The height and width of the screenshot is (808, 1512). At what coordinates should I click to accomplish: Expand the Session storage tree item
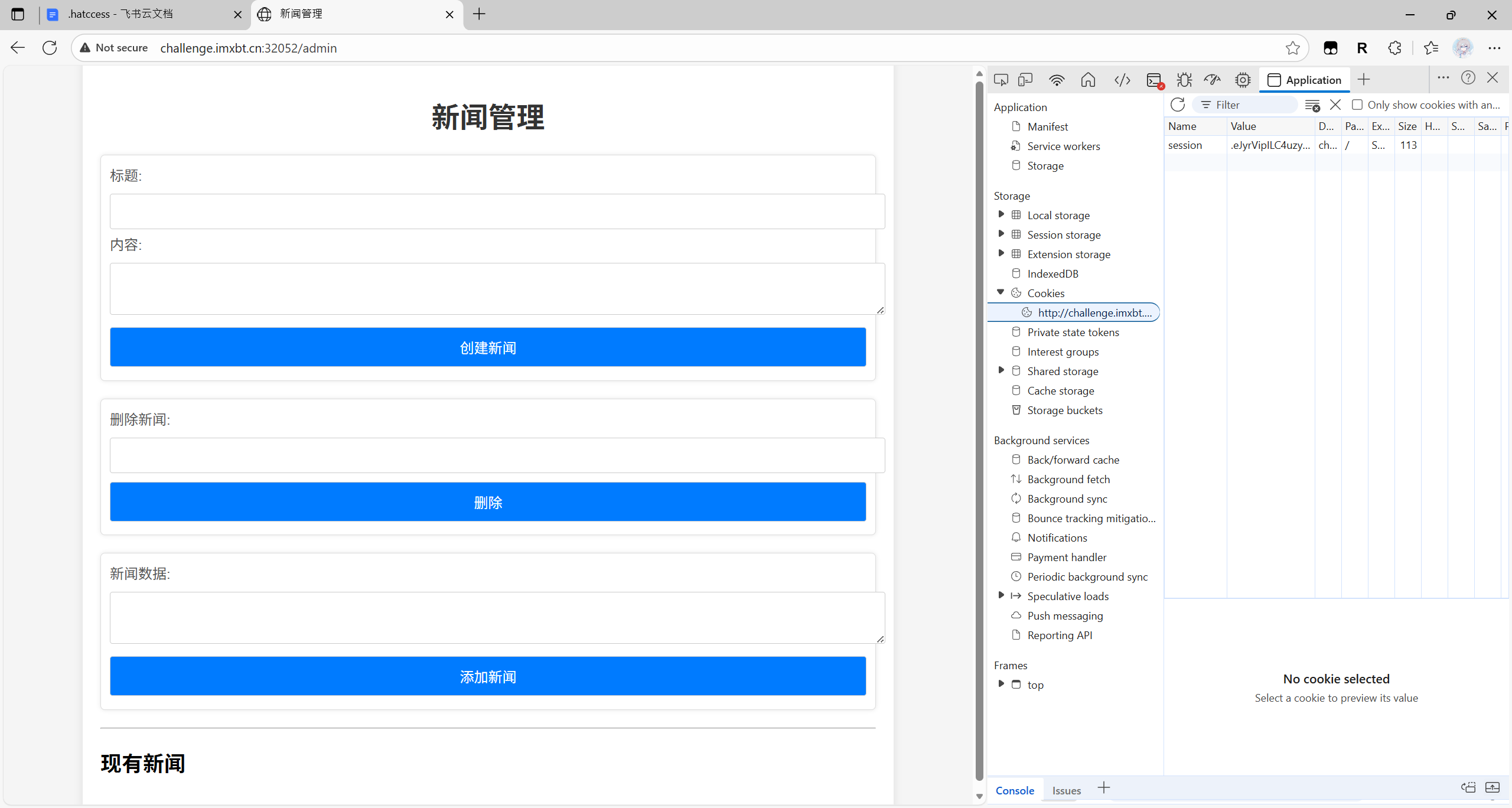click(1001, 234)
